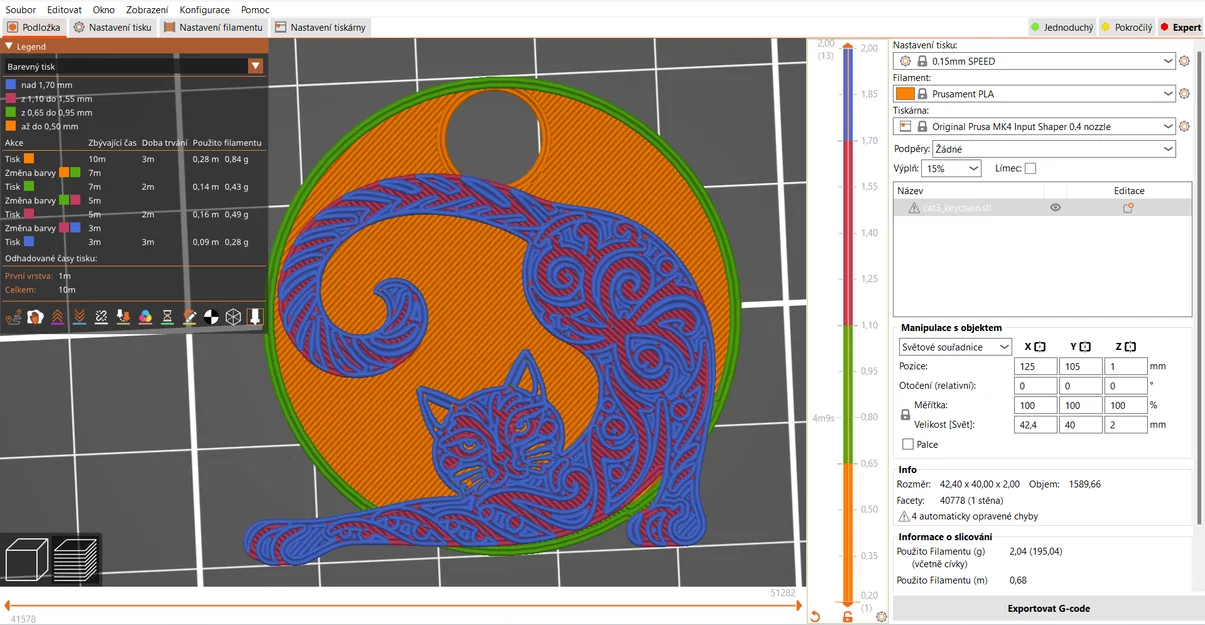Viewport: 1205px width, 625px height.
Task: Toggle layer slider lock icon
Action: (x=848, y=617)
